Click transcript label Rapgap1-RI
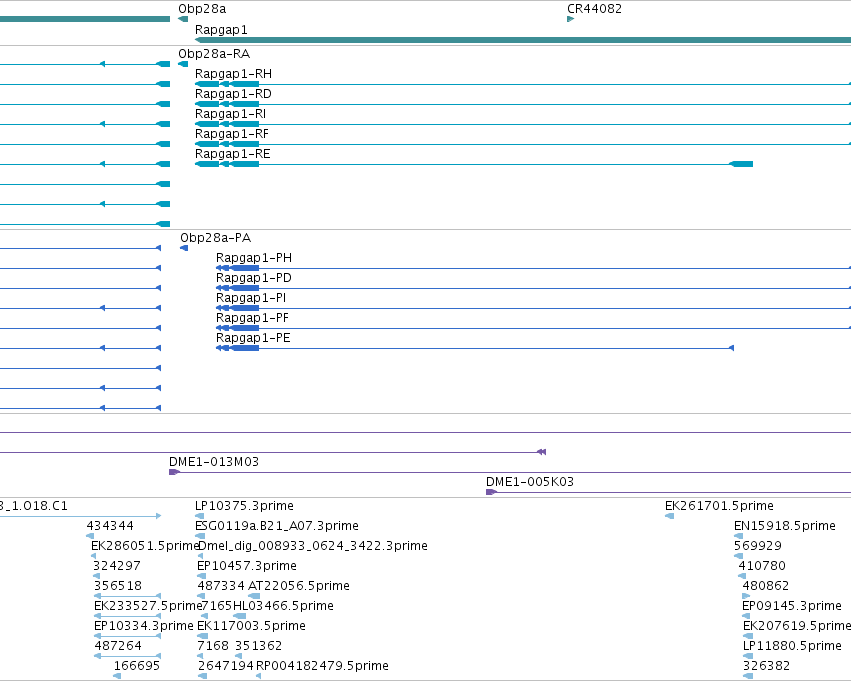Screen dimensions: 851x681 click(230, 114)
